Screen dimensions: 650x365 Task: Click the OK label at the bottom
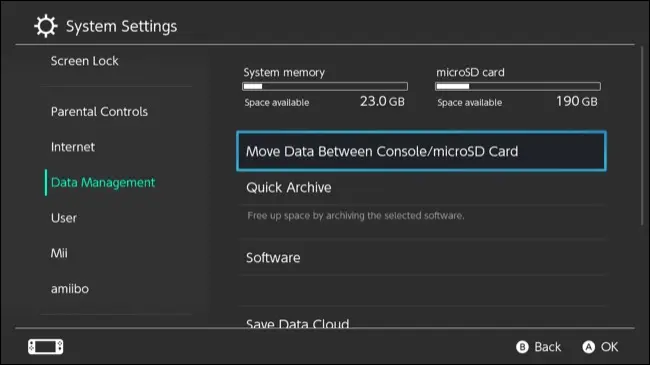(x=609, y=347)
